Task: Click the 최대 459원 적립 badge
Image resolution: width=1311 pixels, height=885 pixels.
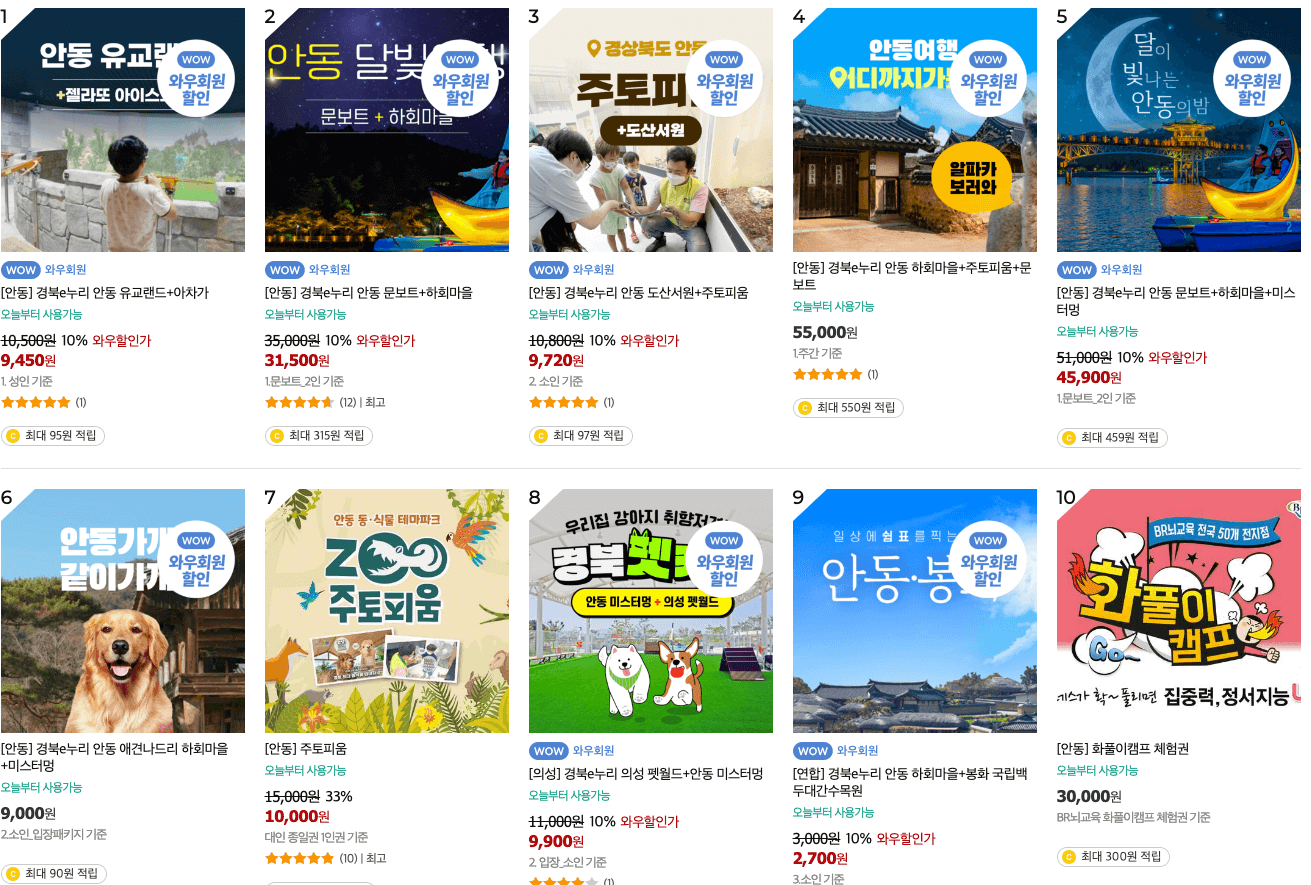Action: [x=1112, y=437]
